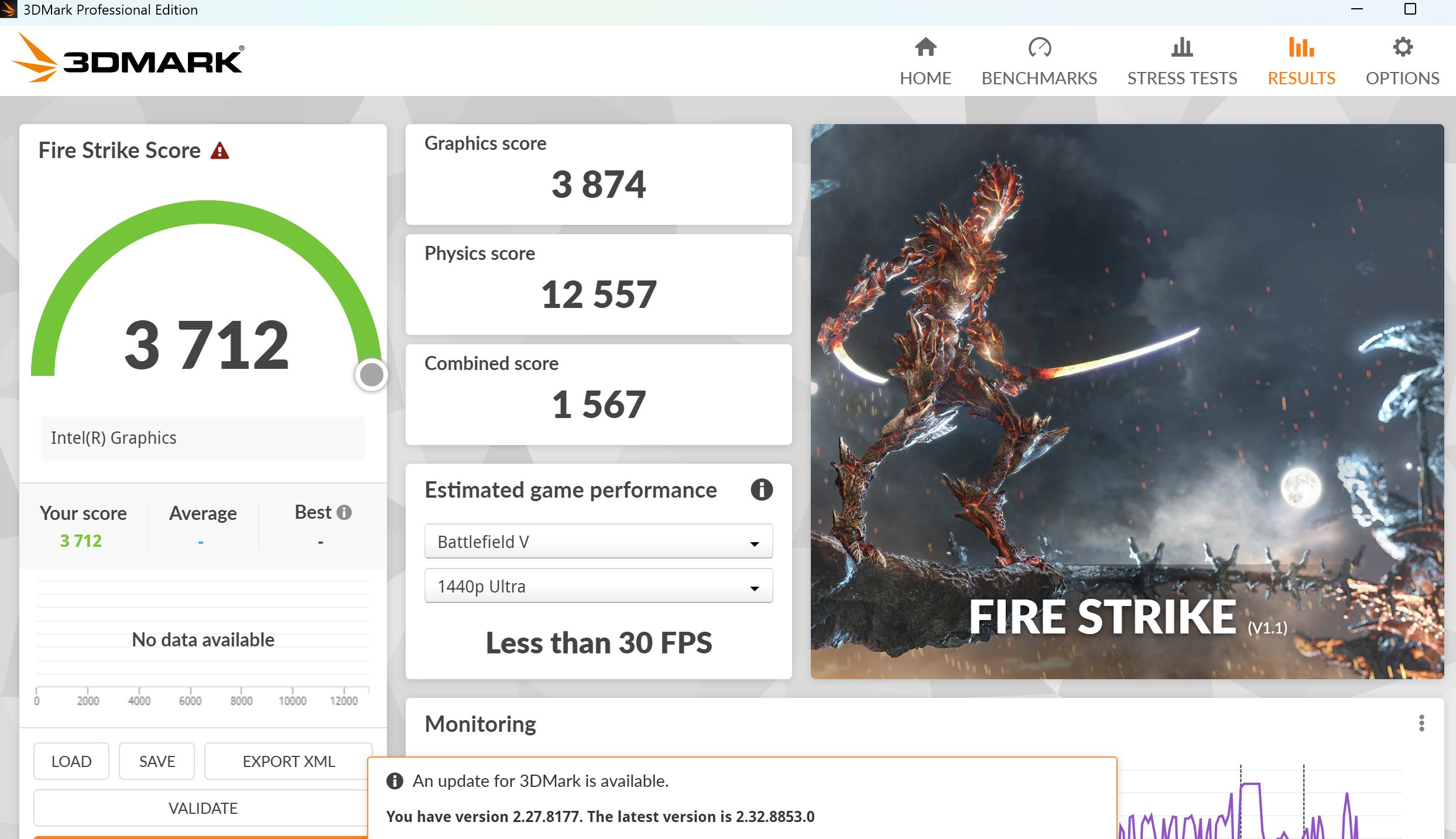Open the Monitoring three-dot menu
Image resolution: width=1456 pixels, height=839 pixels.
tap(1421, 723)
